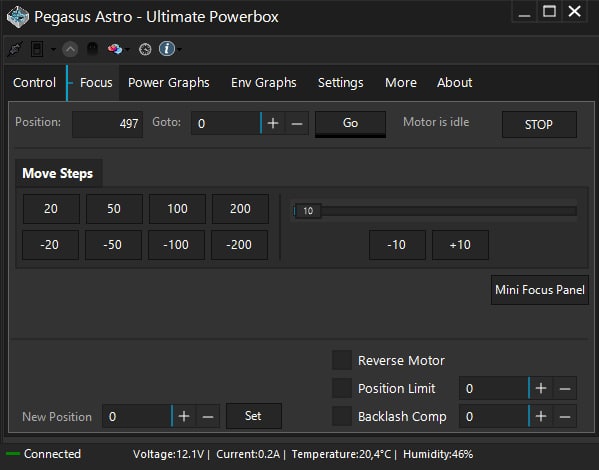This screenshot has width=599, height=470.
Task: Click the step size slider handle
Action: (308, 211)
